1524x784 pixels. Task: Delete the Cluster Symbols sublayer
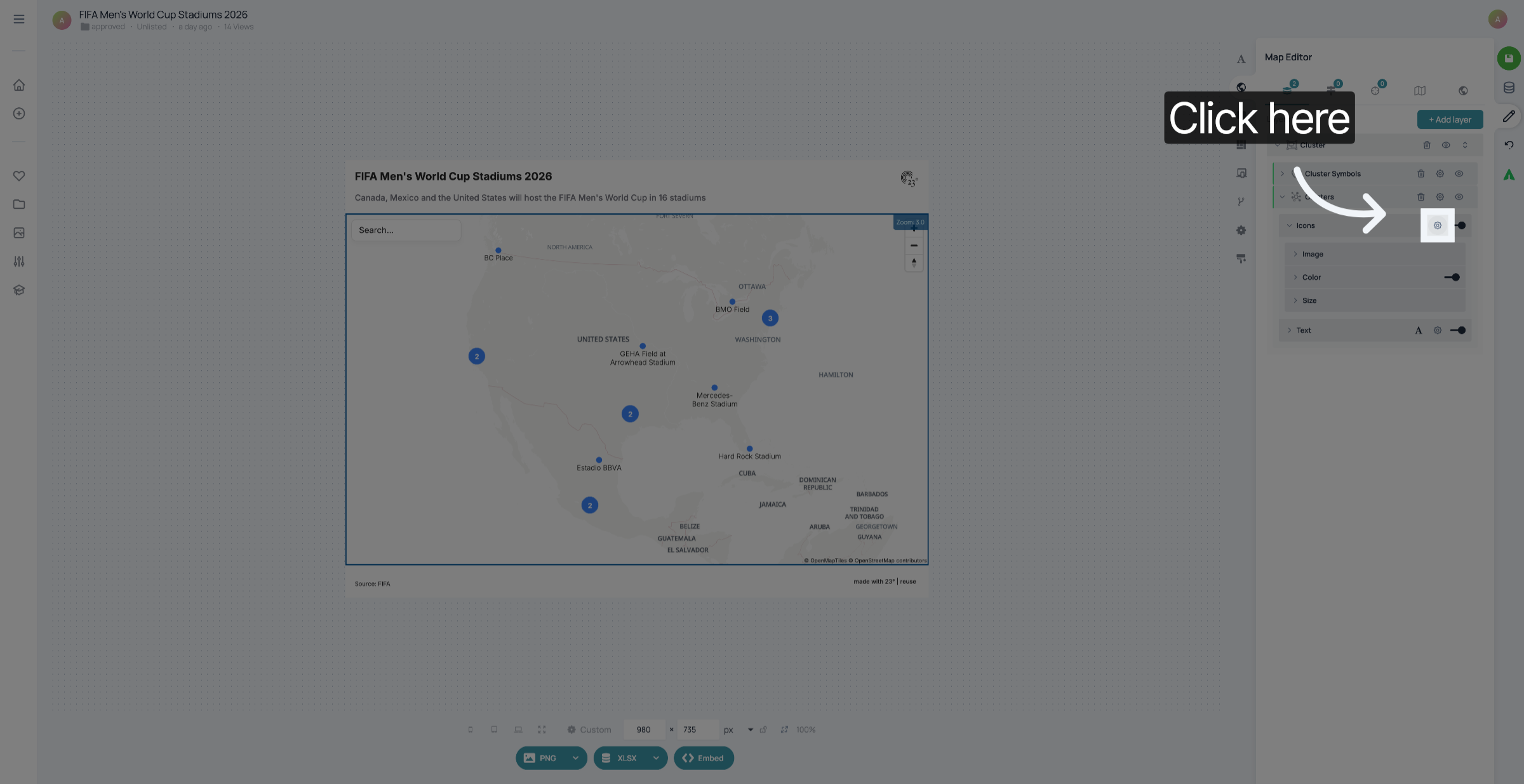(1421, 174)
